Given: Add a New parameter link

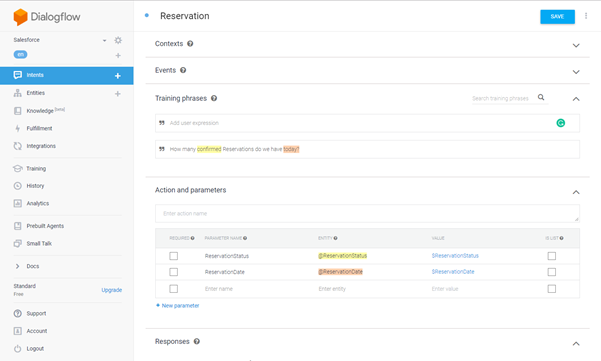Looking at the screenshot, I should (x=177, y=305).
